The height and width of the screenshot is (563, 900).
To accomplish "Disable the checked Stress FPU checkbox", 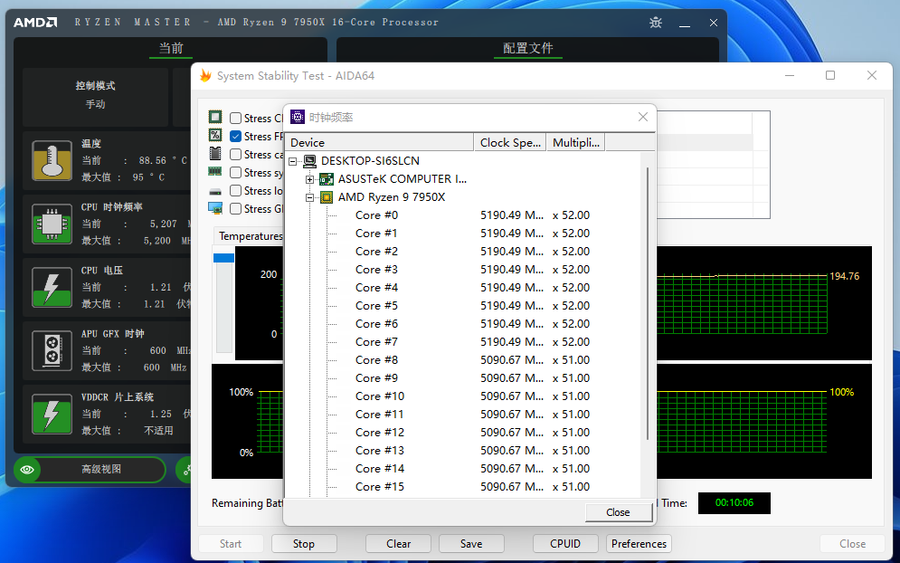I will coord(236,136).
